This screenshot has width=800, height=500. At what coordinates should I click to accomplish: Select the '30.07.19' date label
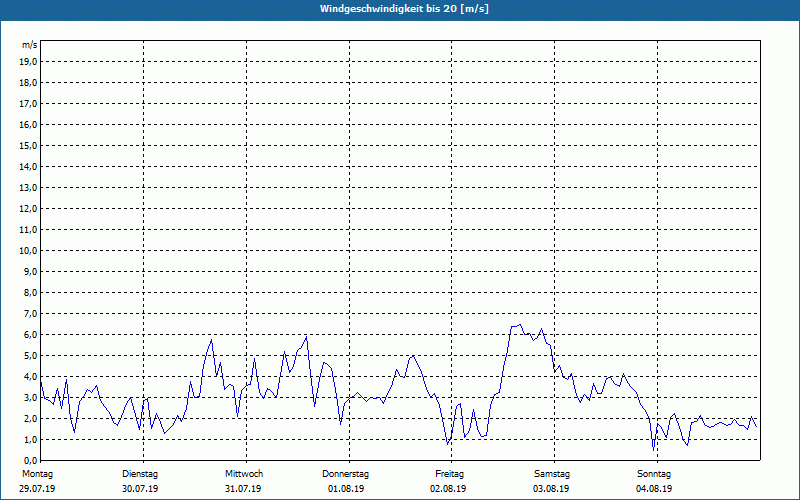pos(140,489)
